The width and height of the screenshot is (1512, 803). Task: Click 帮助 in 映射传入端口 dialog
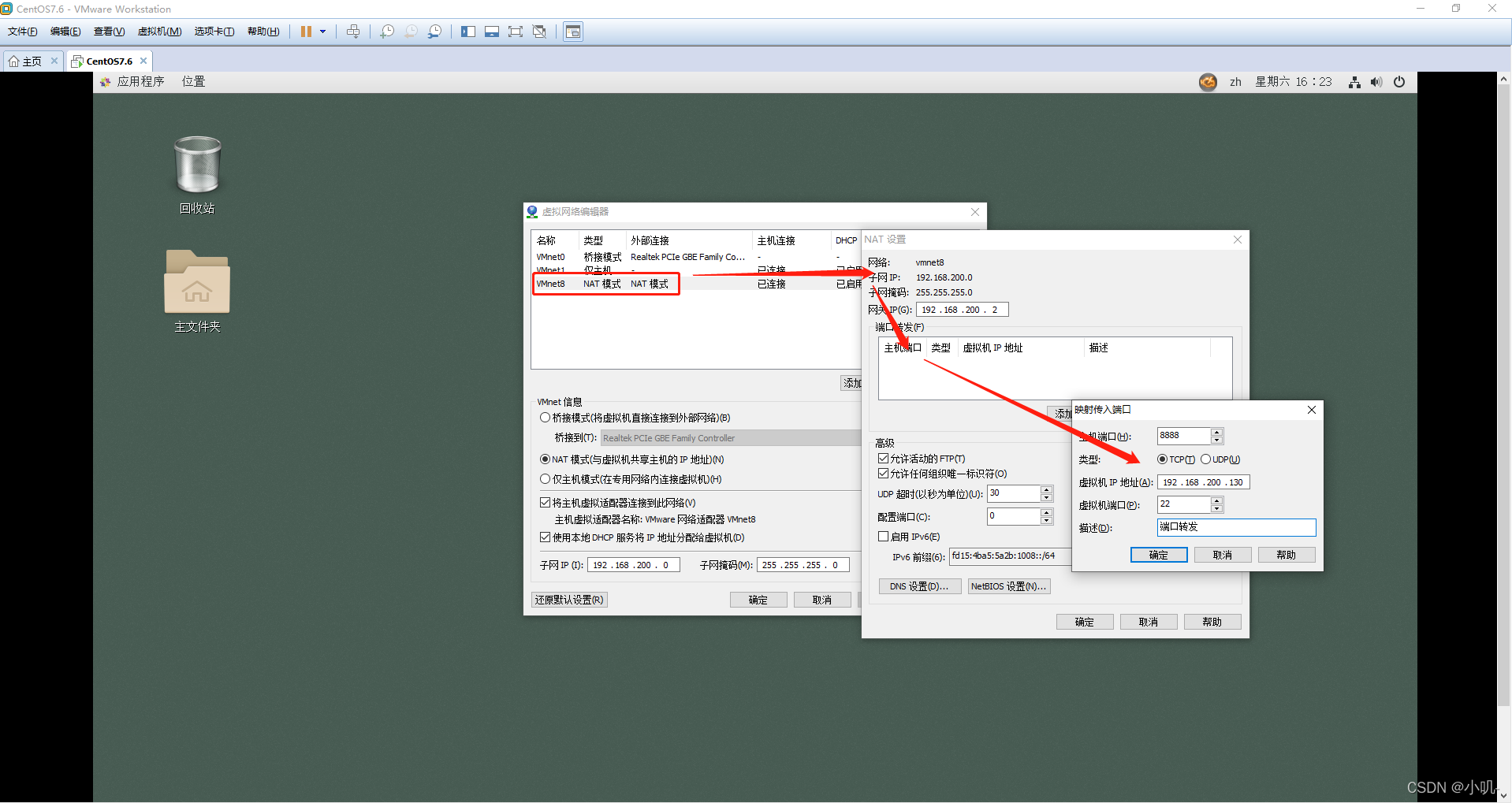coord(1287,555)
